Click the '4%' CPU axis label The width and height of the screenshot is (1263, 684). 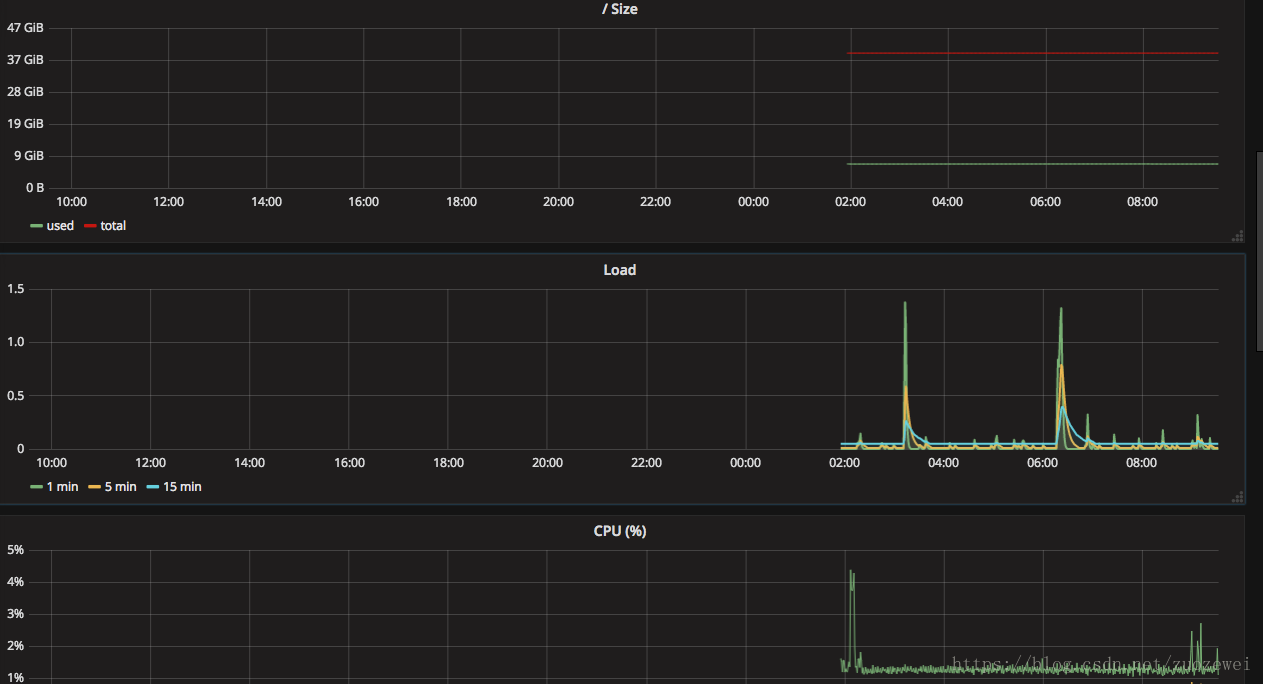[15, 582]
